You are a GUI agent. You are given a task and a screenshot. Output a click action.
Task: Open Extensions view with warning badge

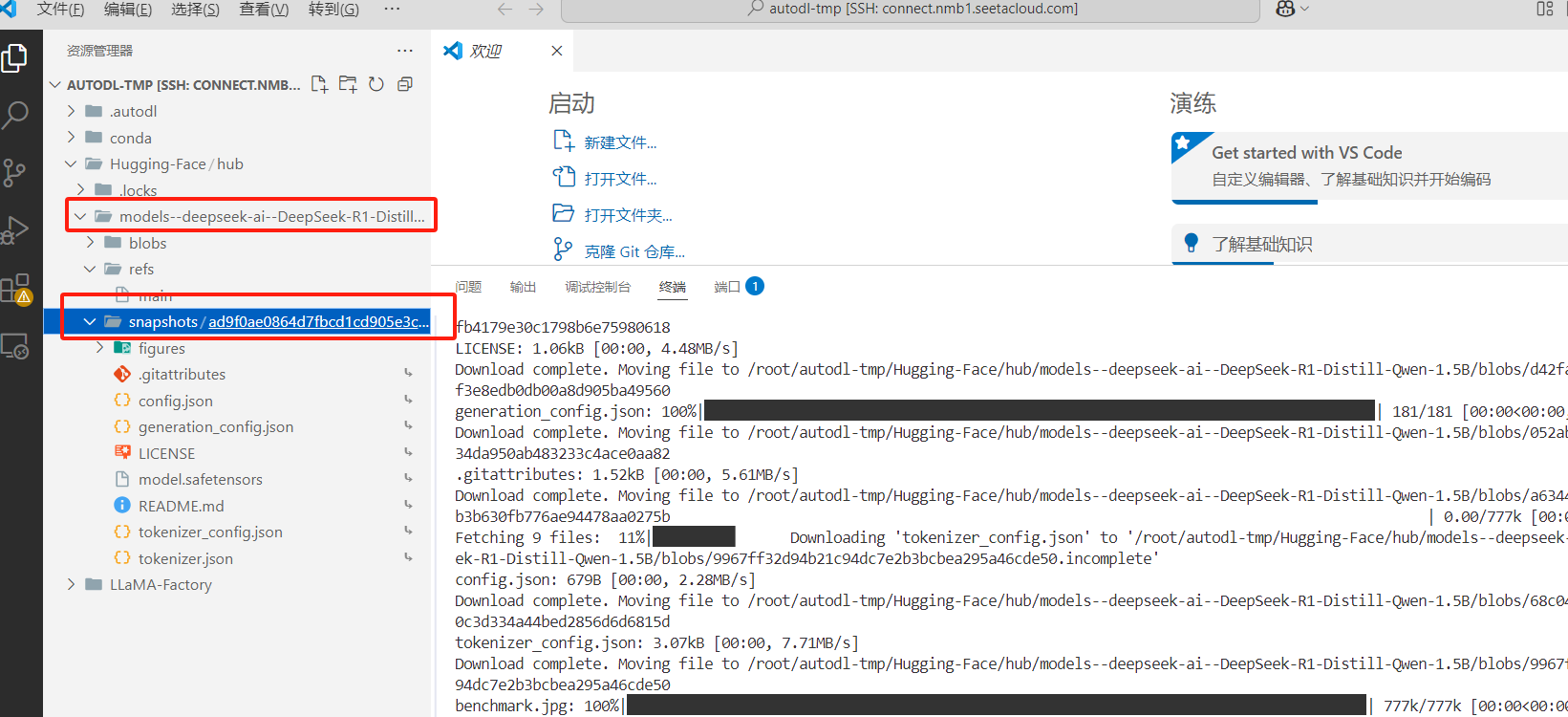click(17, 289)
